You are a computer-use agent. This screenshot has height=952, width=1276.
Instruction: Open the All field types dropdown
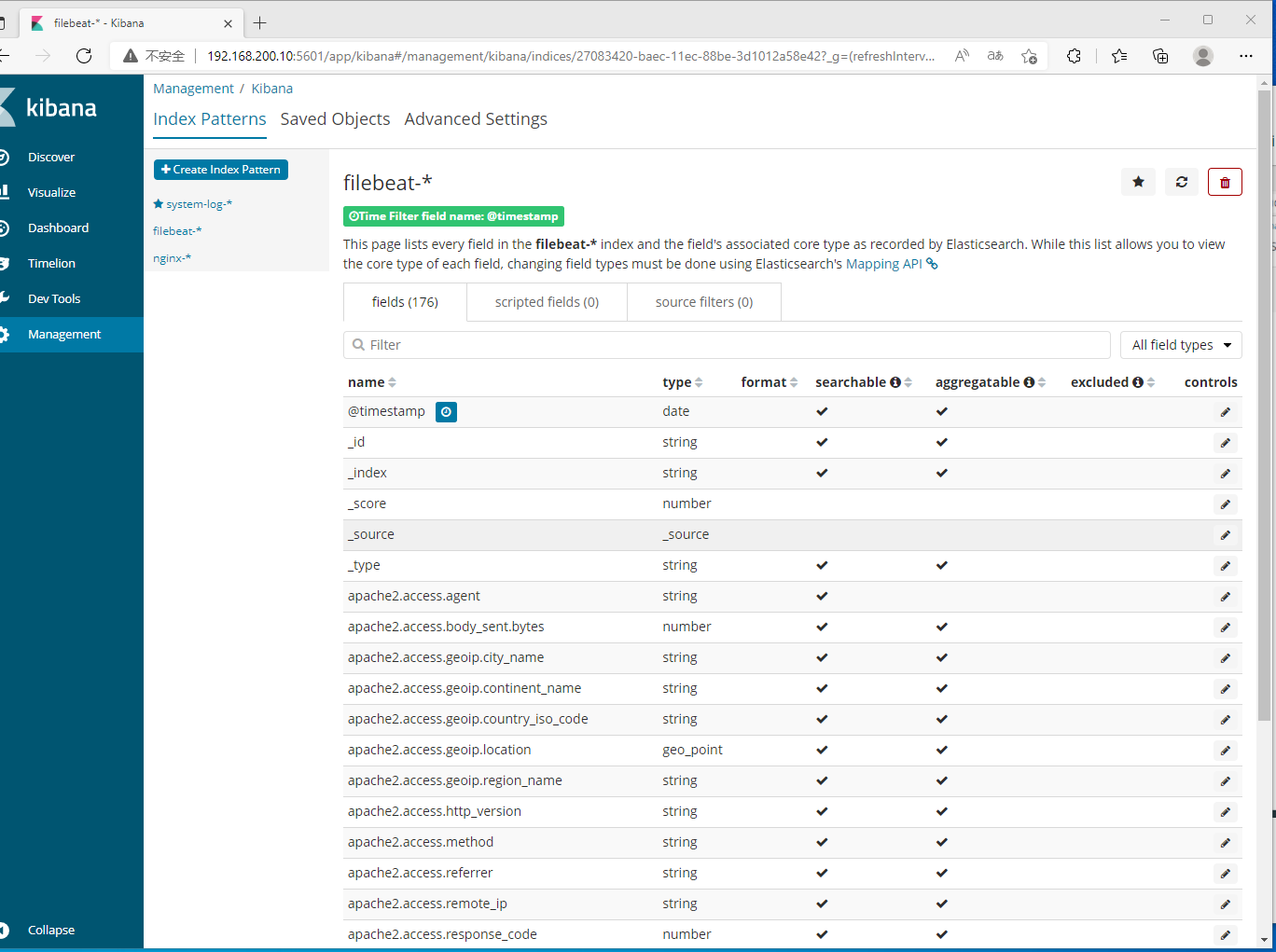click(x=1181, y=345)
